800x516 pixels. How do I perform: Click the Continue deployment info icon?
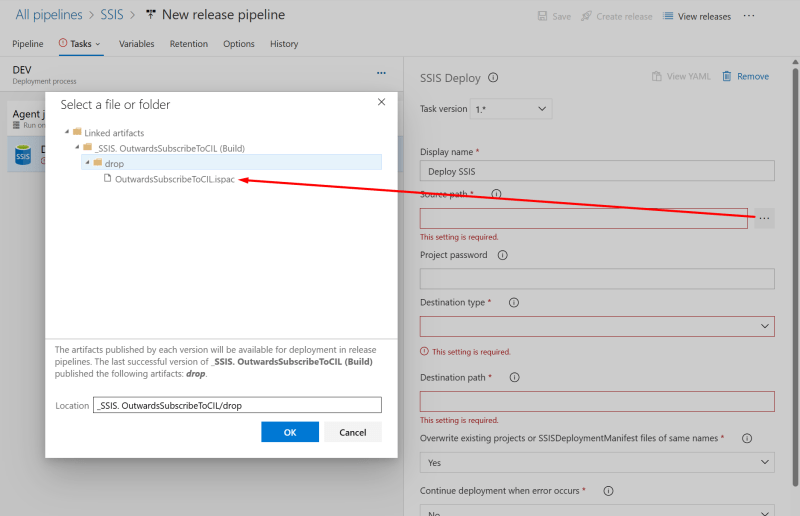(608, 491)
